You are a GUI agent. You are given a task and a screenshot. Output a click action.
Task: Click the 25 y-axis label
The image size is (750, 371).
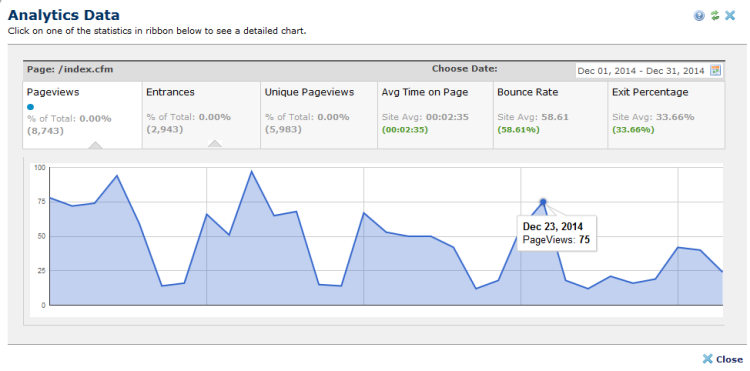click(41, 271)
